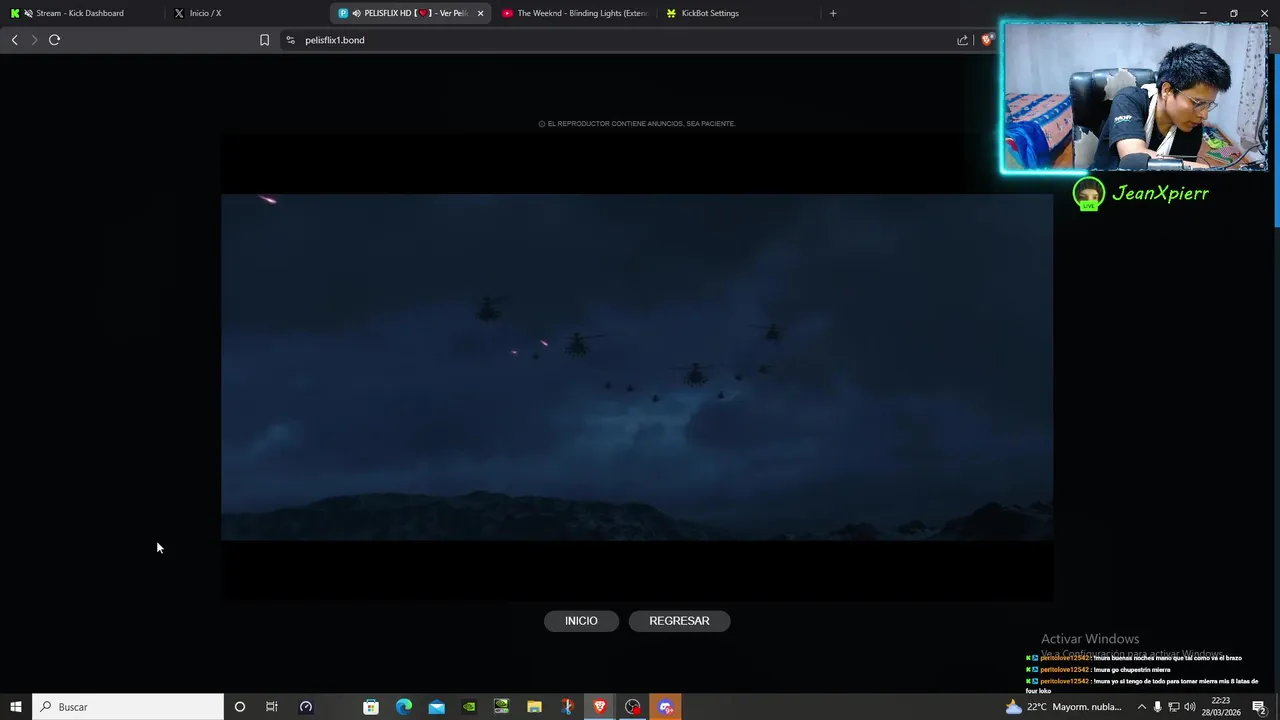Open the Mail app from taskbar

tap(437, 707)
